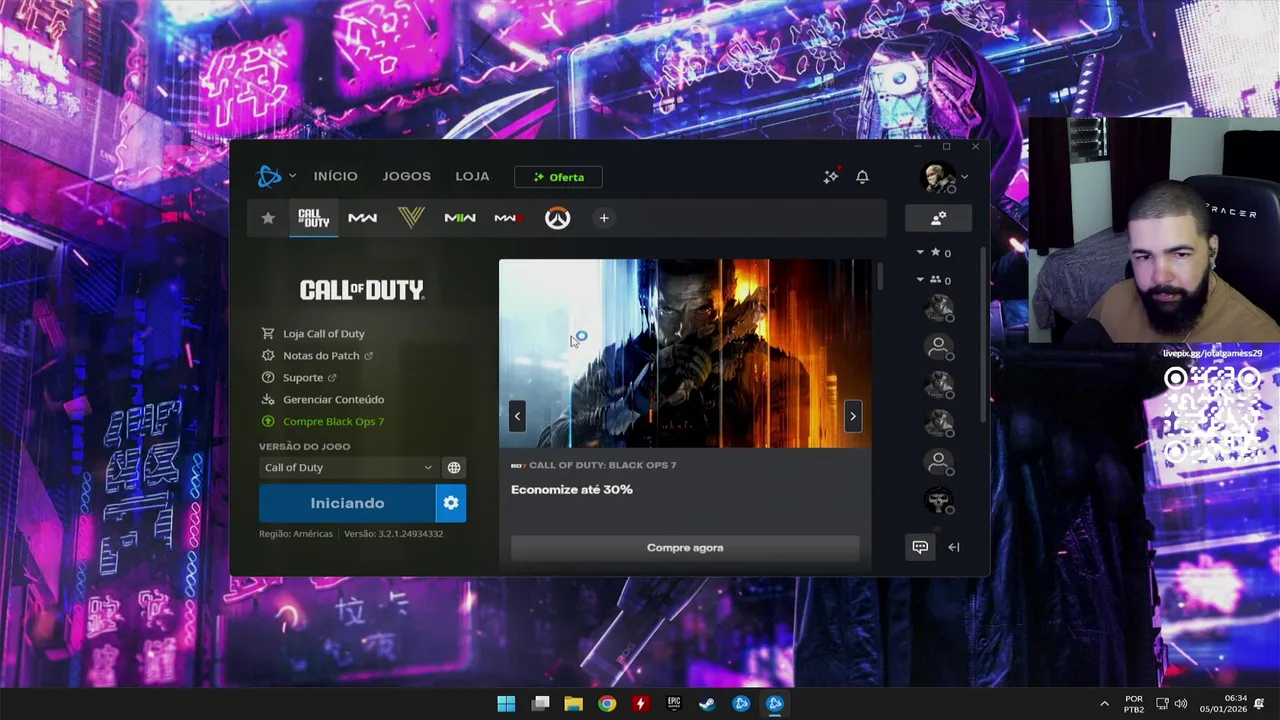Image resolution: width=1280 pixels, height=720 pixels.
Task: Go to the INÍCIO tab
Action: click(335, 176)
